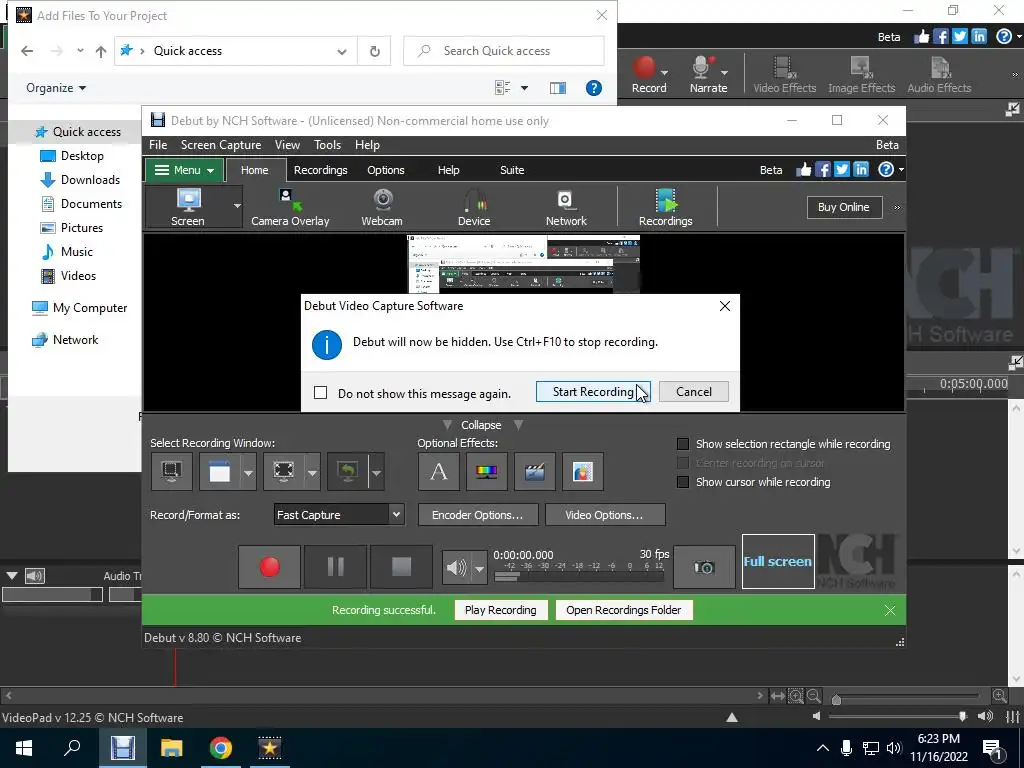The image size is (1024, 768).
Task: Toggle the audio track speaker in VideoPad
Action: [35, 576]
